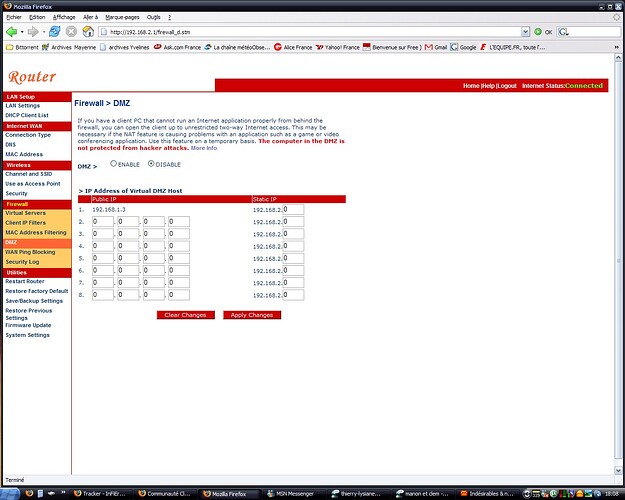Viewport: 625px width, 500px height.
Task: Open the Affichage menu
Action: pyautogui.click(x=64, y=17)
